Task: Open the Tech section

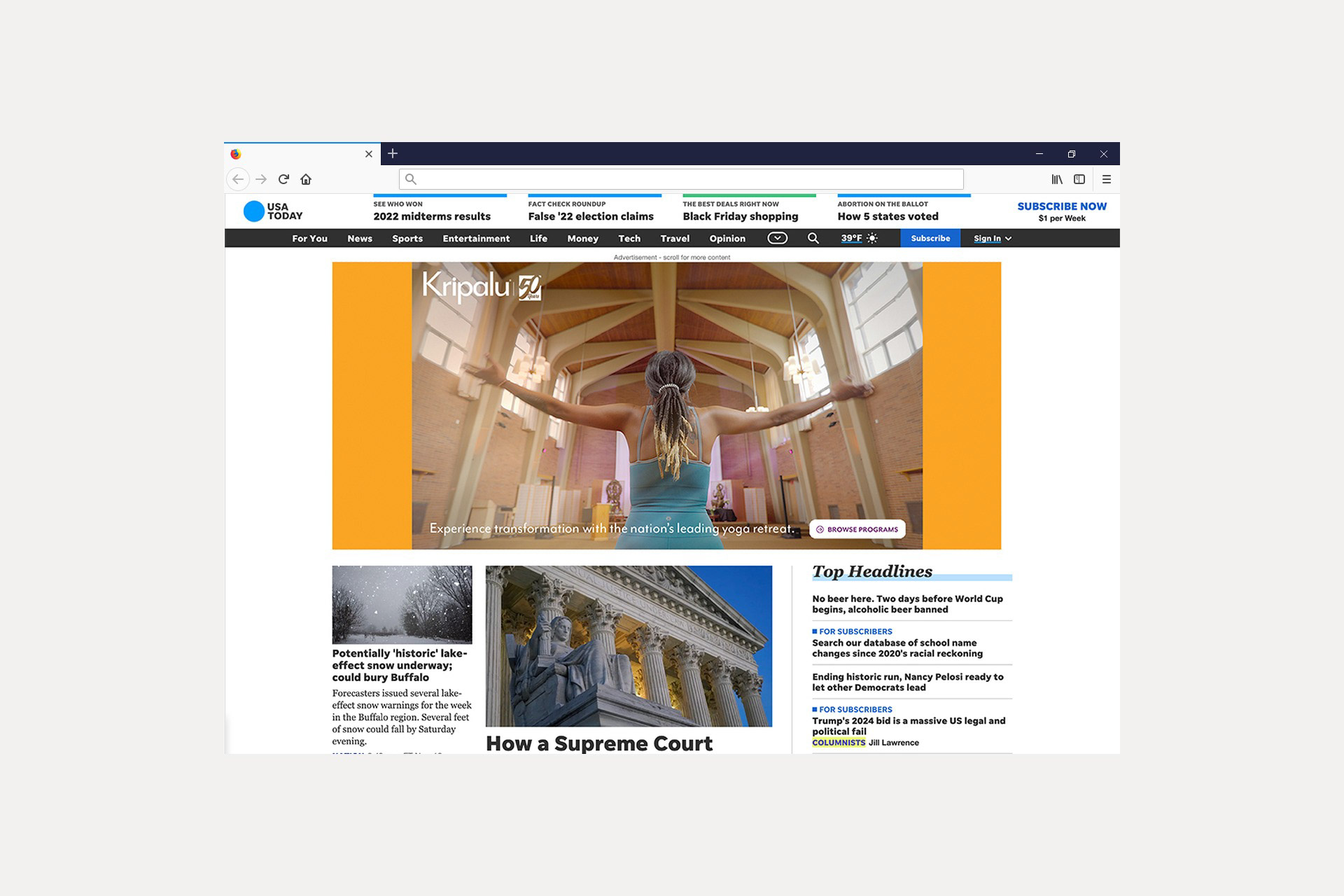Action: click(x=629, y=239)
